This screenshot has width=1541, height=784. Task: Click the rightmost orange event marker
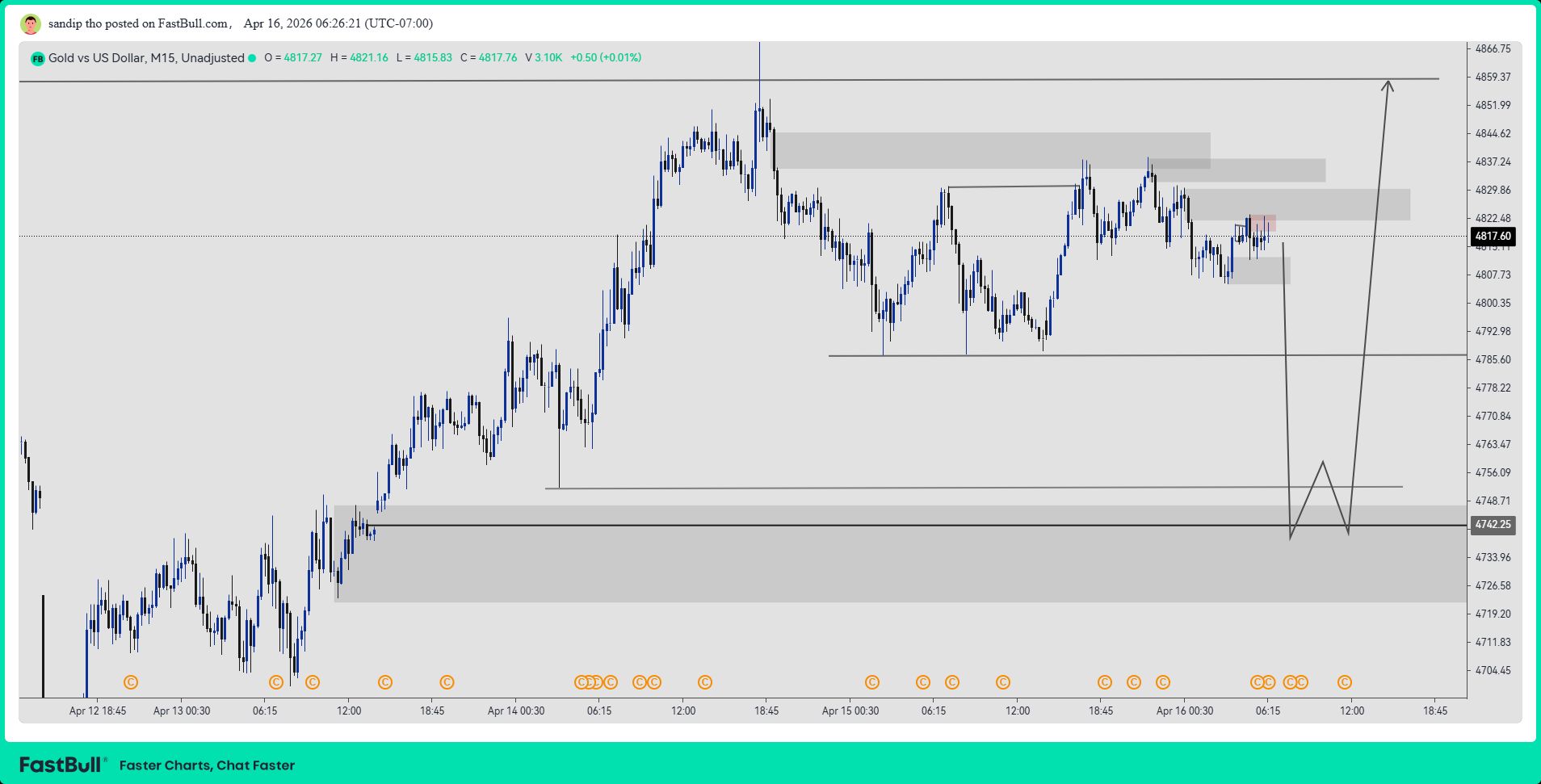point(1345,682)
